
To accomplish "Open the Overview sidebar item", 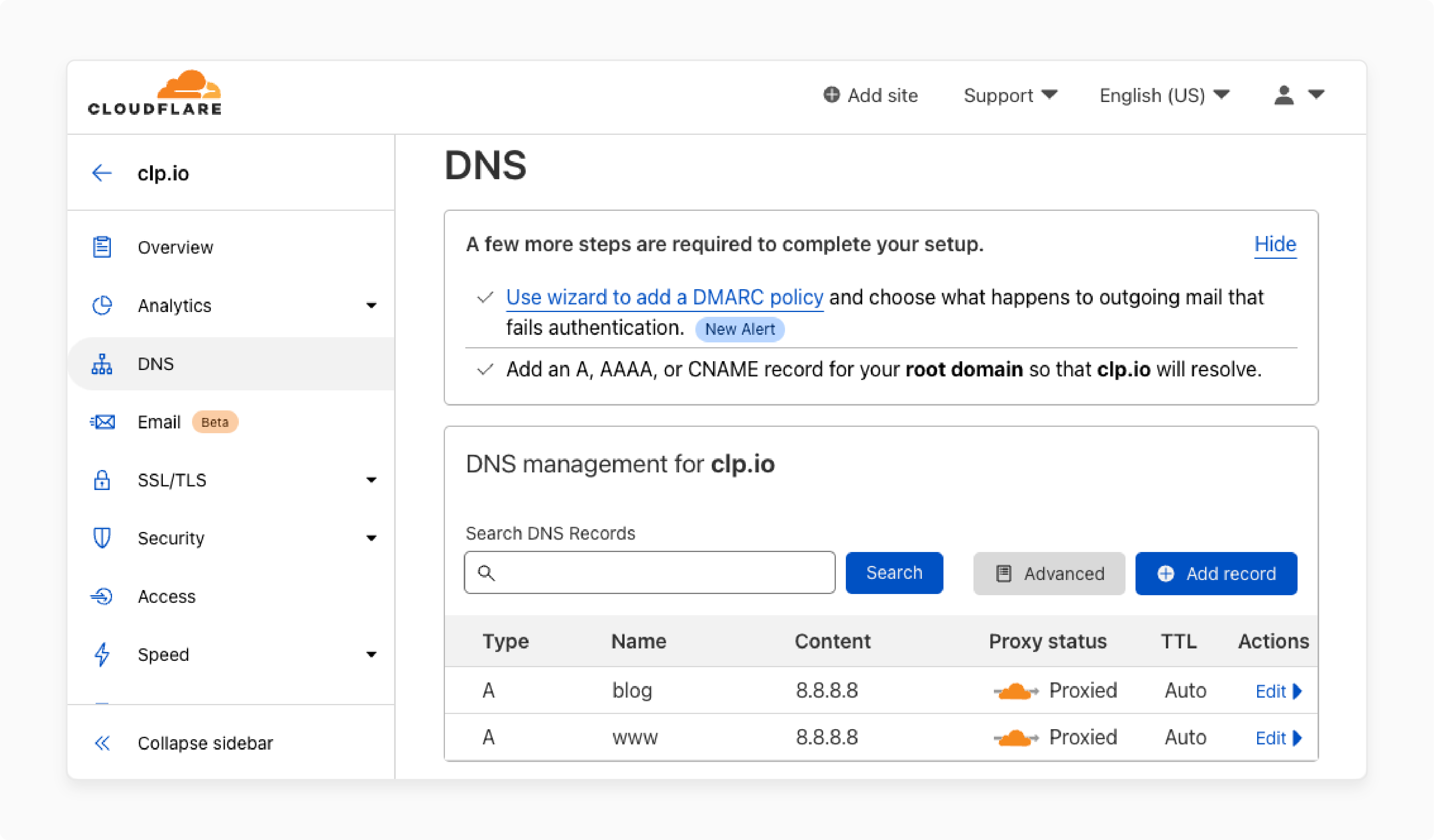I will pos(231,247).
